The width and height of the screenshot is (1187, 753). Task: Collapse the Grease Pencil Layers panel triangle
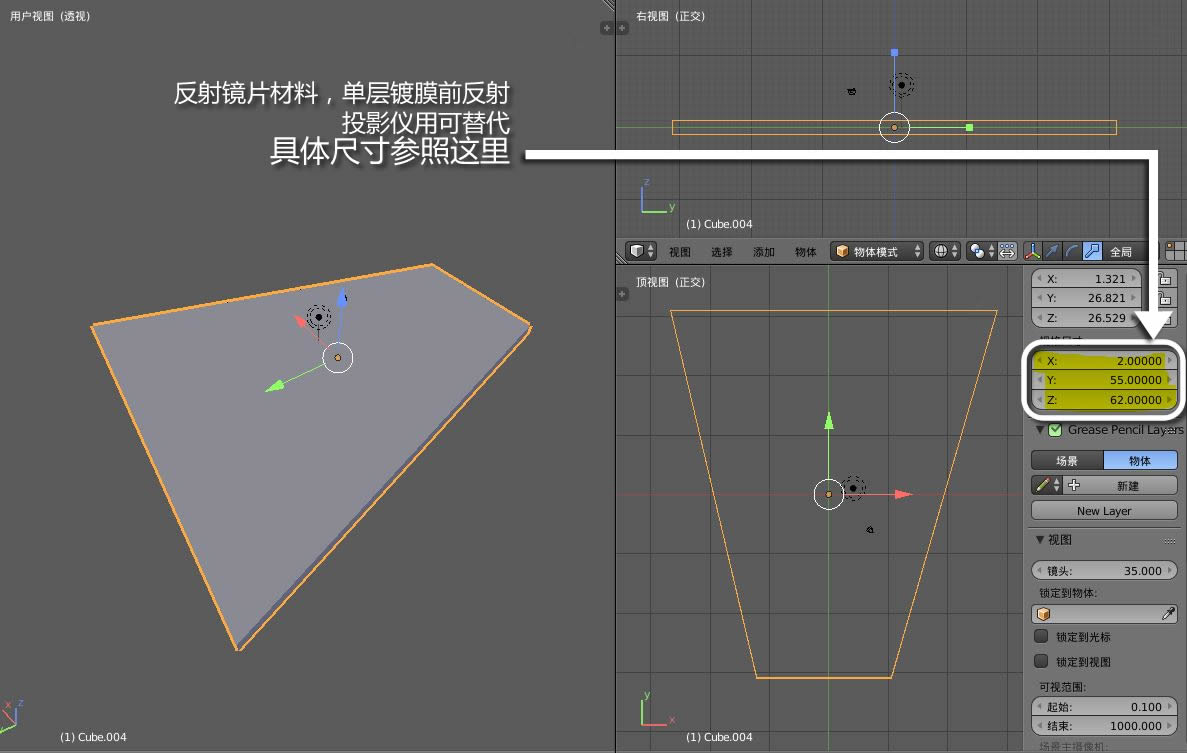[x=1040, y=430]
